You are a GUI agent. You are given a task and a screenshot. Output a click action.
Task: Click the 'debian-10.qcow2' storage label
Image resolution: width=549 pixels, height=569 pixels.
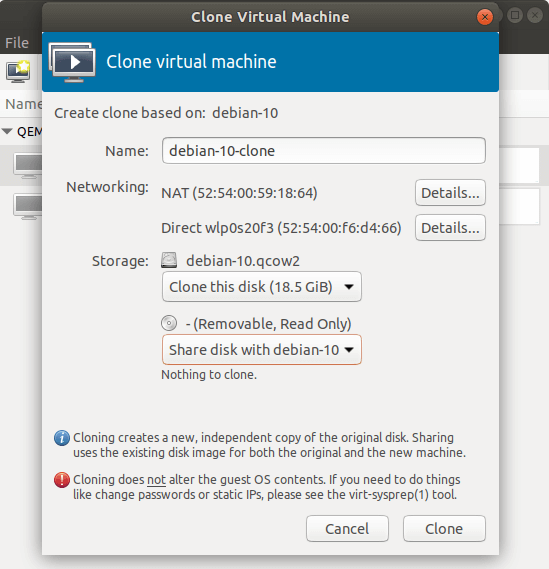243,261
